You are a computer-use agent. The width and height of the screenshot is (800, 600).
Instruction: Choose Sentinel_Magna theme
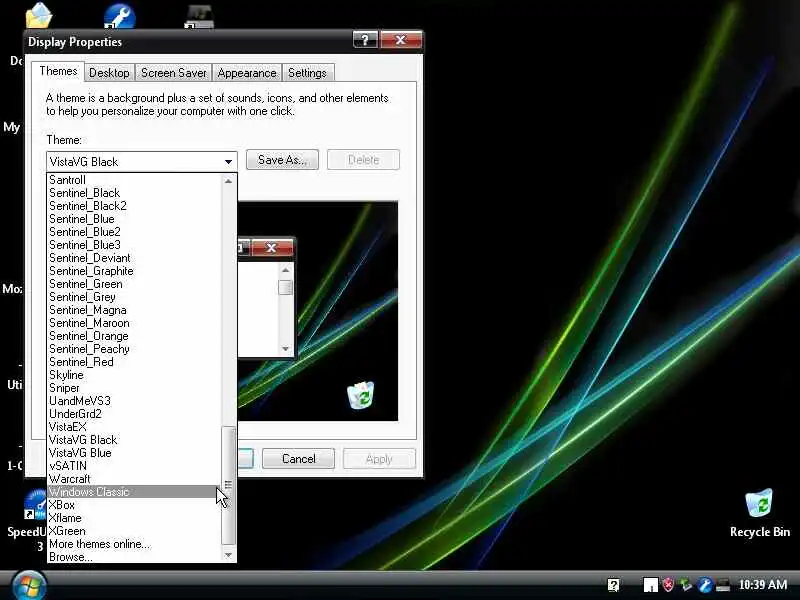(135, 310)
